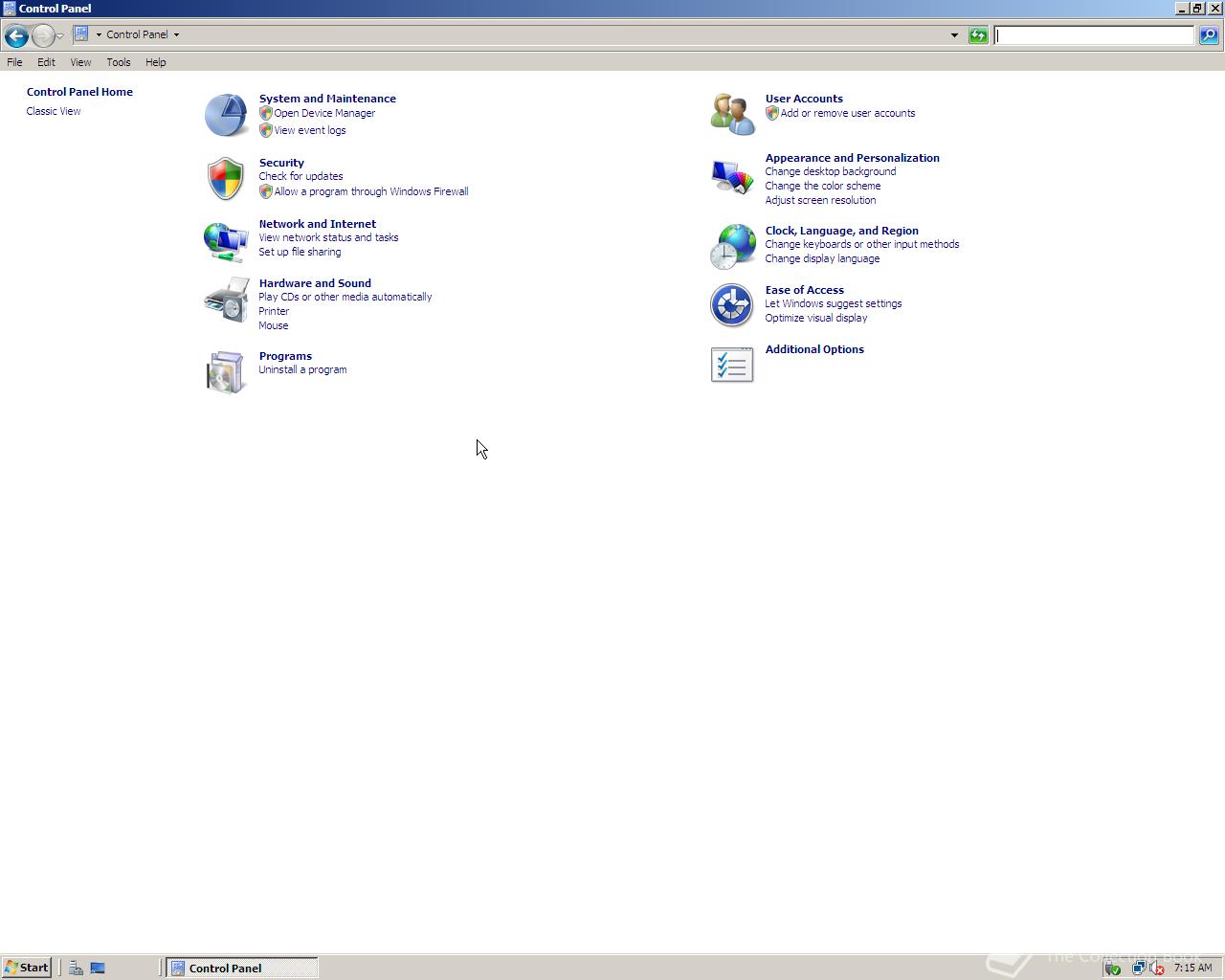
Task: Open the File menu
Action: coord(14,62)
